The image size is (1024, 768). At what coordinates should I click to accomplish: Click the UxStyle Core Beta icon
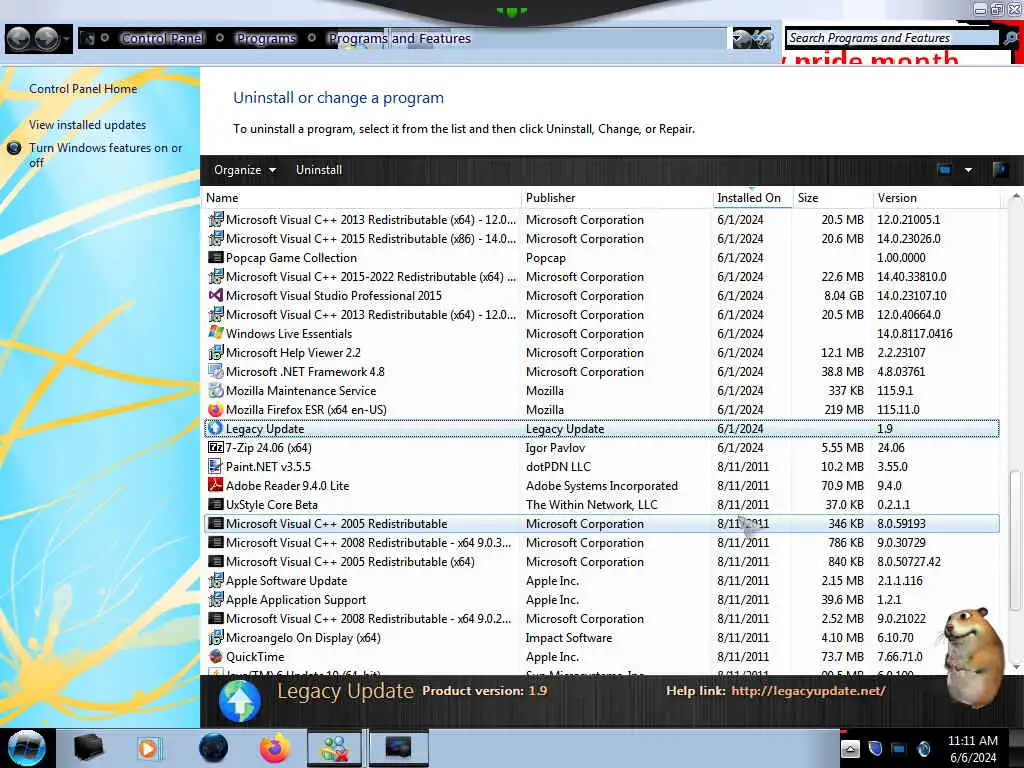point(216,504)
